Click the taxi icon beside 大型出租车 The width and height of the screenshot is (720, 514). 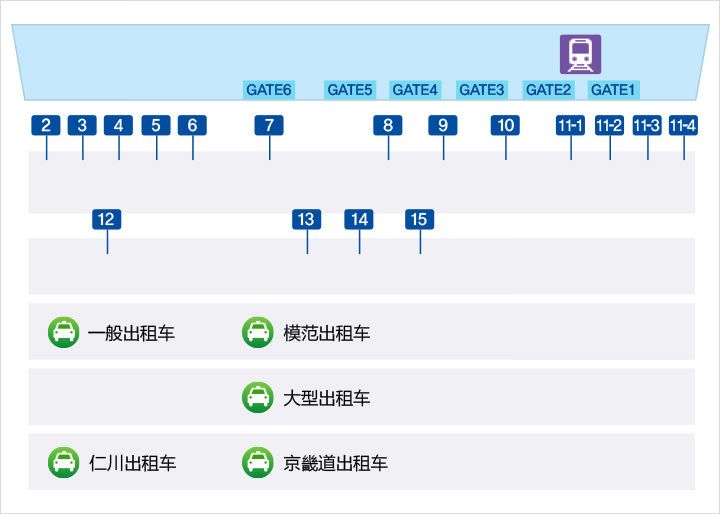click(x=258, y=397)
